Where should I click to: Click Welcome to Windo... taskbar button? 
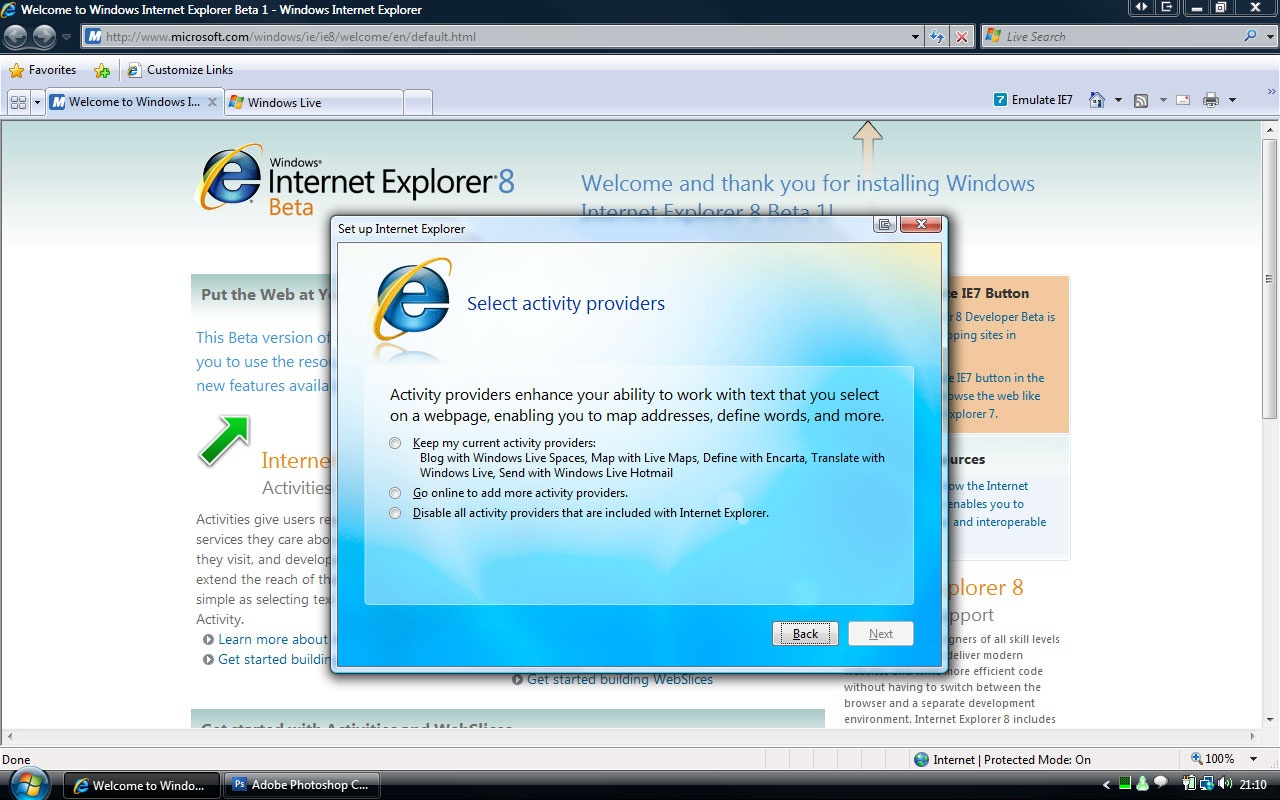point(140,785)
